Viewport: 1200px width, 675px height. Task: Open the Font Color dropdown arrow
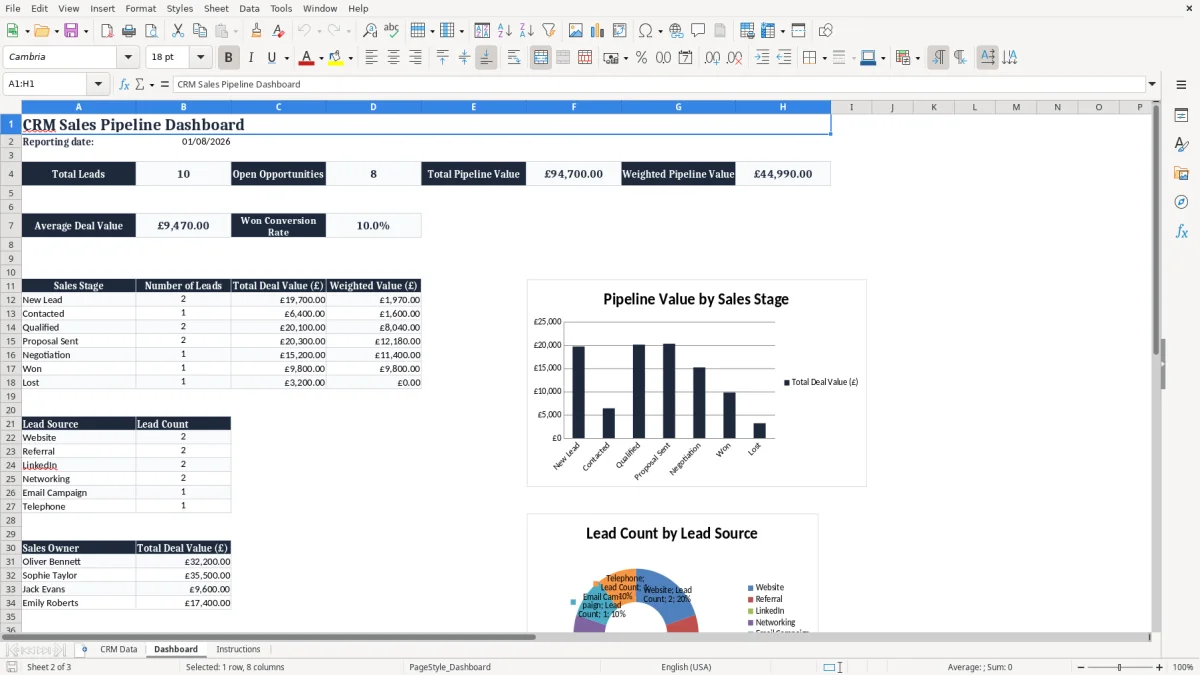point(320,58)
